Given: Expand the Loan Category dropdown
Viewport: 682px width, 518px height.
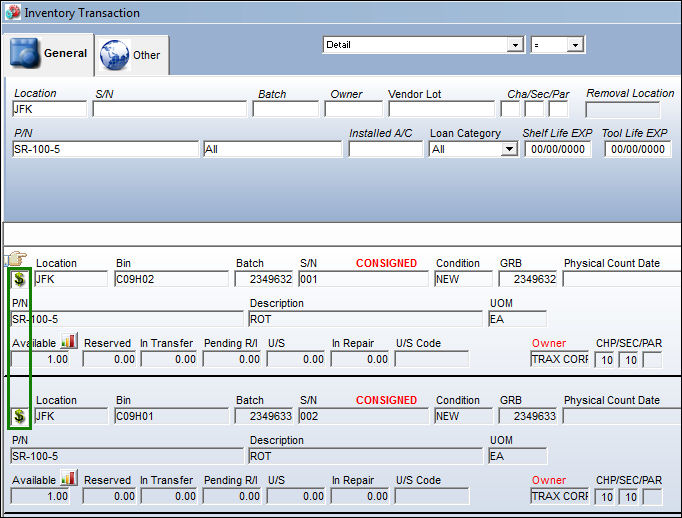Looking at the screenshot, I should [508, 149].
